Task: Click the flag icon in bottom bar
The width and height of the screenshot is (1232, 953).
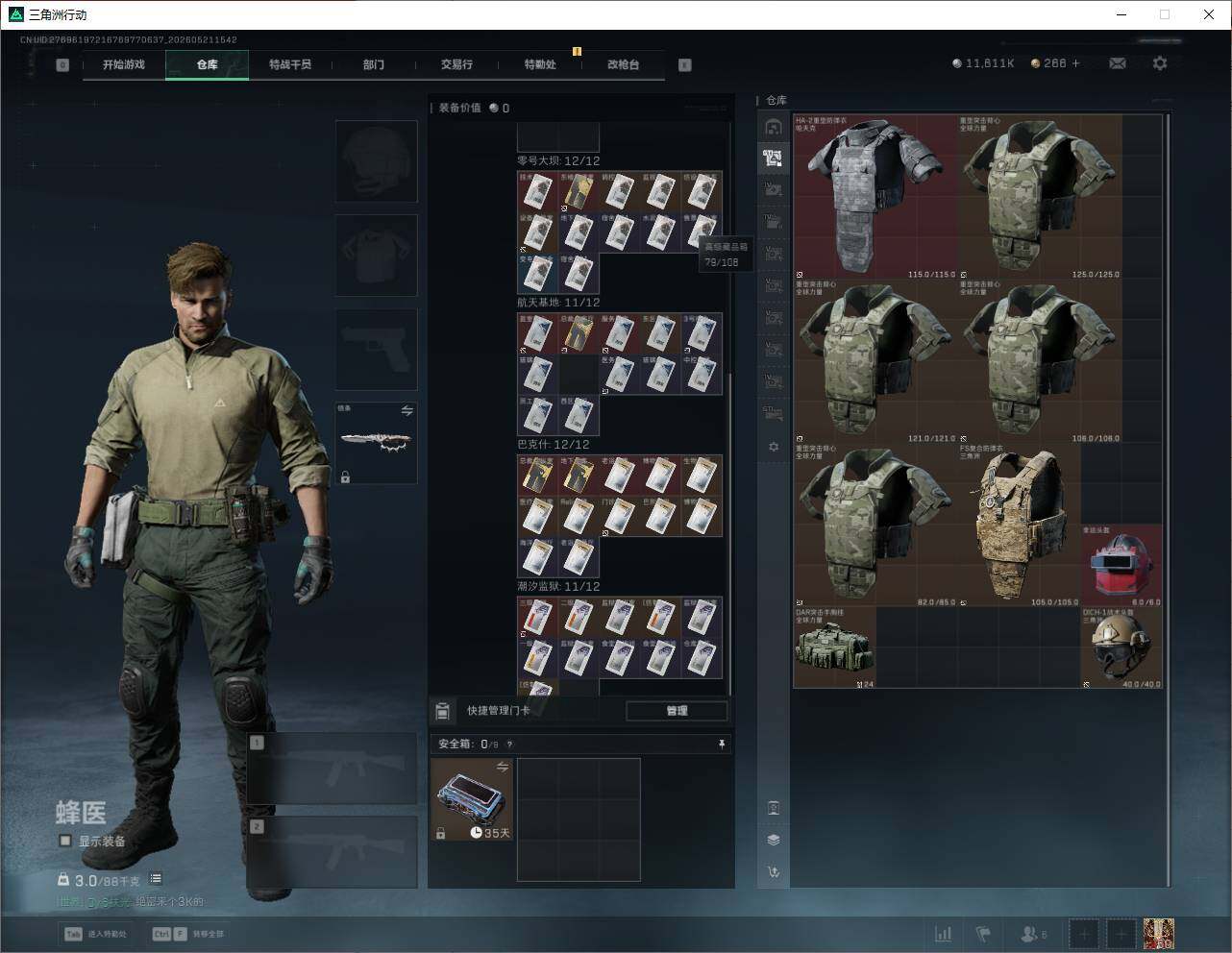Action: pyautogui.click(x=983, y=934)
